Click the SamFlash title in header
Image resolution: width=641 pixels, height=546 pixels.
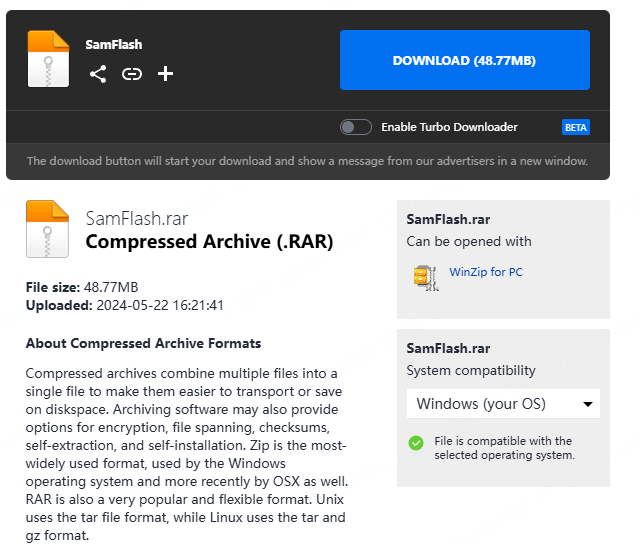click(x=114, y=45)
